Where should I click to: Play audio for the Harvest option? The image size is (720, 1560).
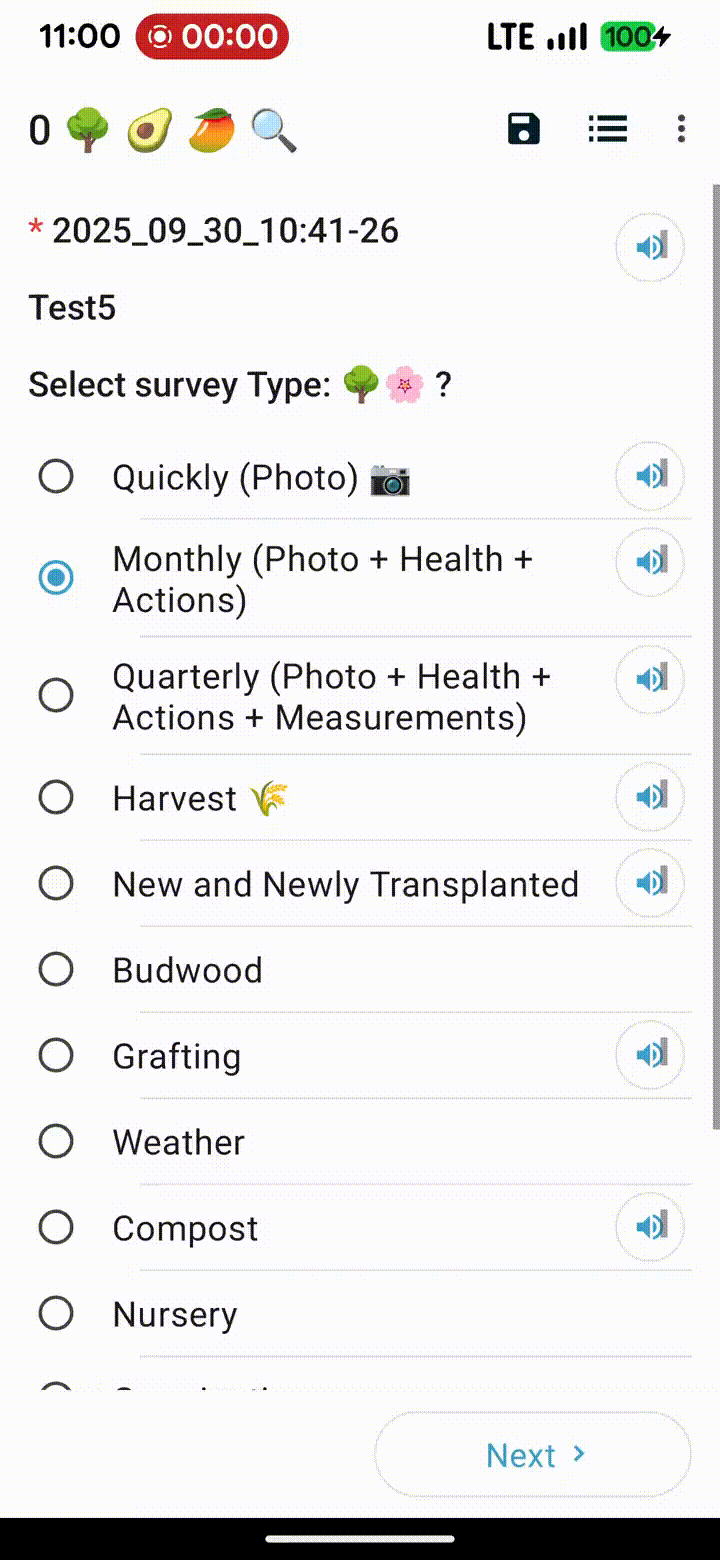pyautogui.click(x=650, y=797)
